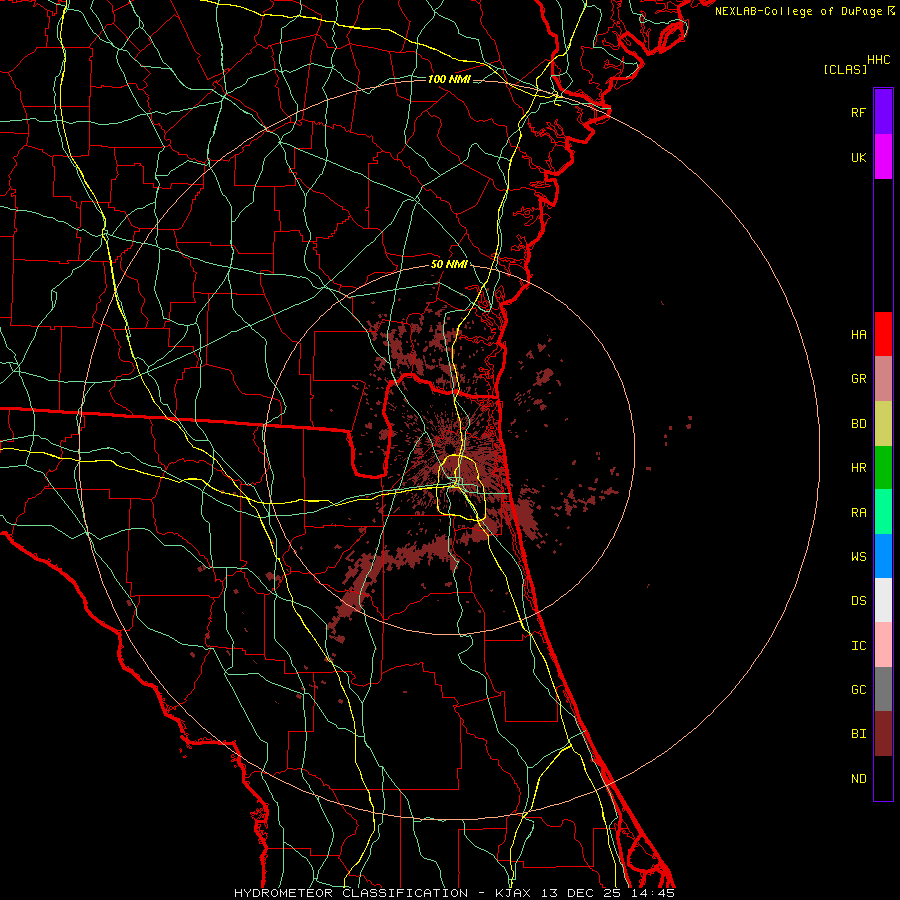Click the HYDROMETEOR CLASSIFICATION title text
900x900 pixels.
pyautogui.click(x=351, y=893)
